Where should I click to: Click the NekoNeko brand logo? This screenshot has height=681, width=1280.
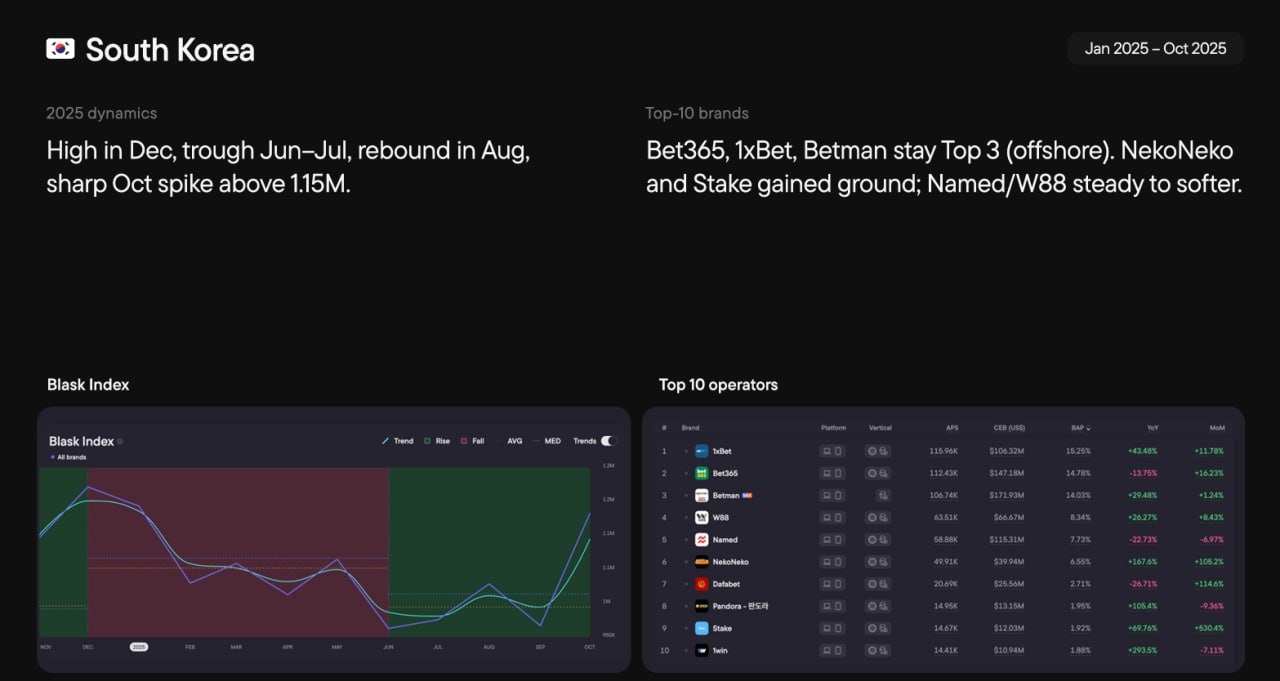(702, 562)
